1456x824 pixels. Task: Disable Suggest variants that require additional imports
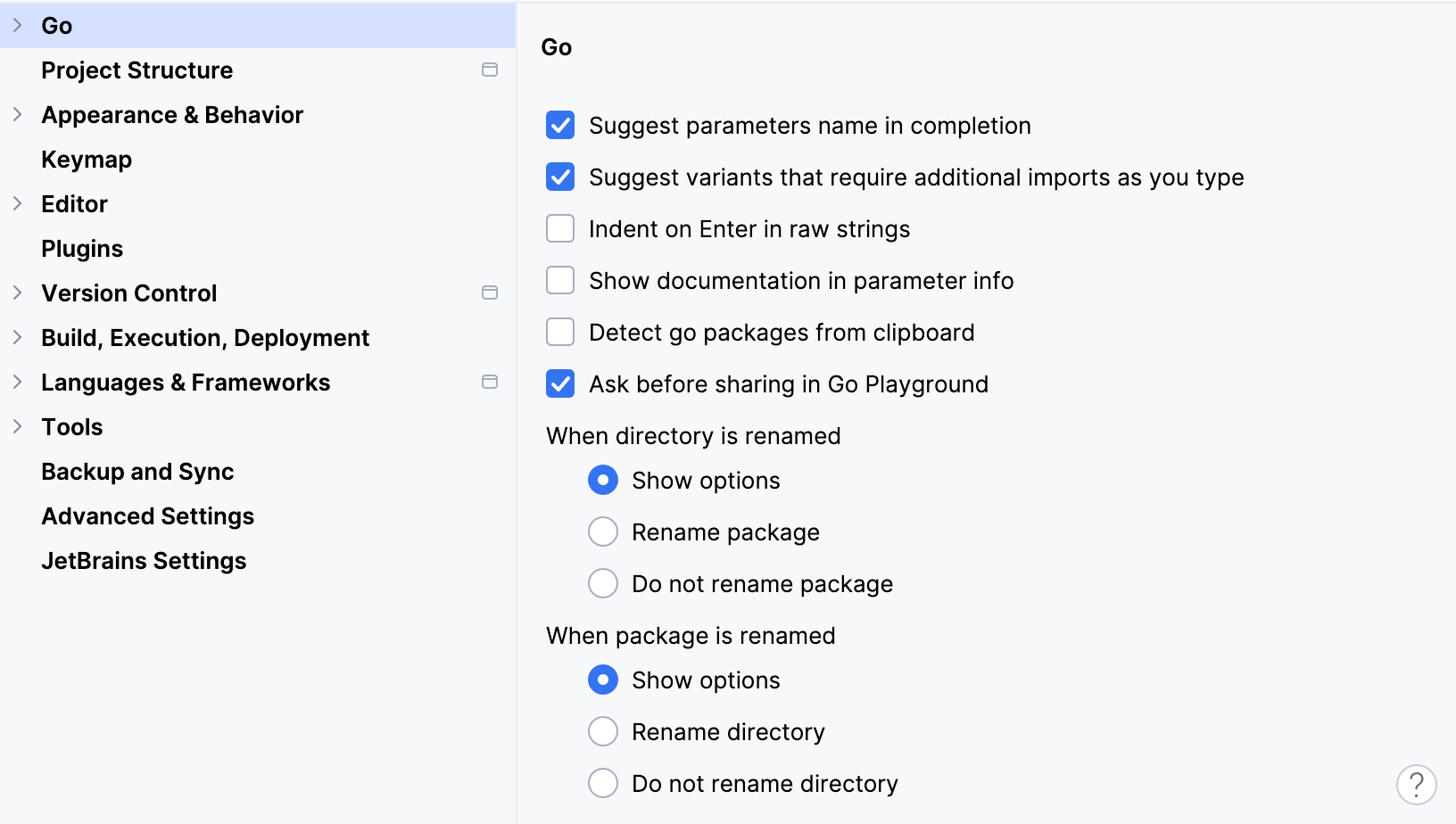tap(559, 177)
